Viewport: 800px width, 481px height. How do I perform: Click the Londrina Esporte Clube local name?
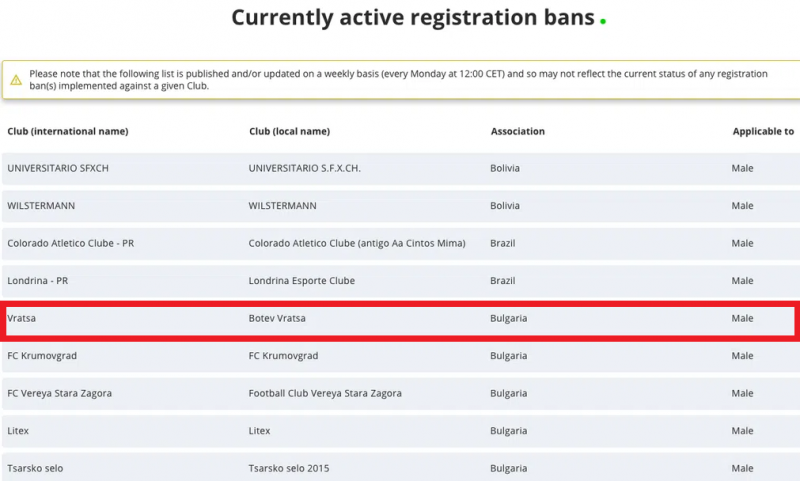tap(301, 281)
